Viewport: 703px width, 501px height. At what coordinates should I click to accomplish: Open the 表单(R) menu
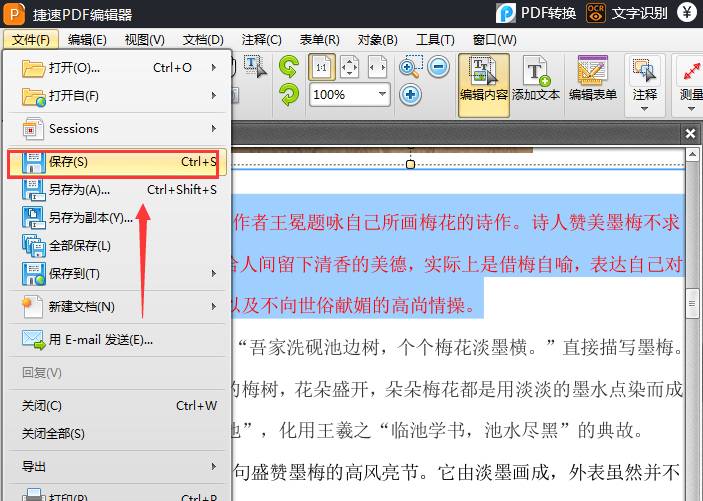point(319,39)
